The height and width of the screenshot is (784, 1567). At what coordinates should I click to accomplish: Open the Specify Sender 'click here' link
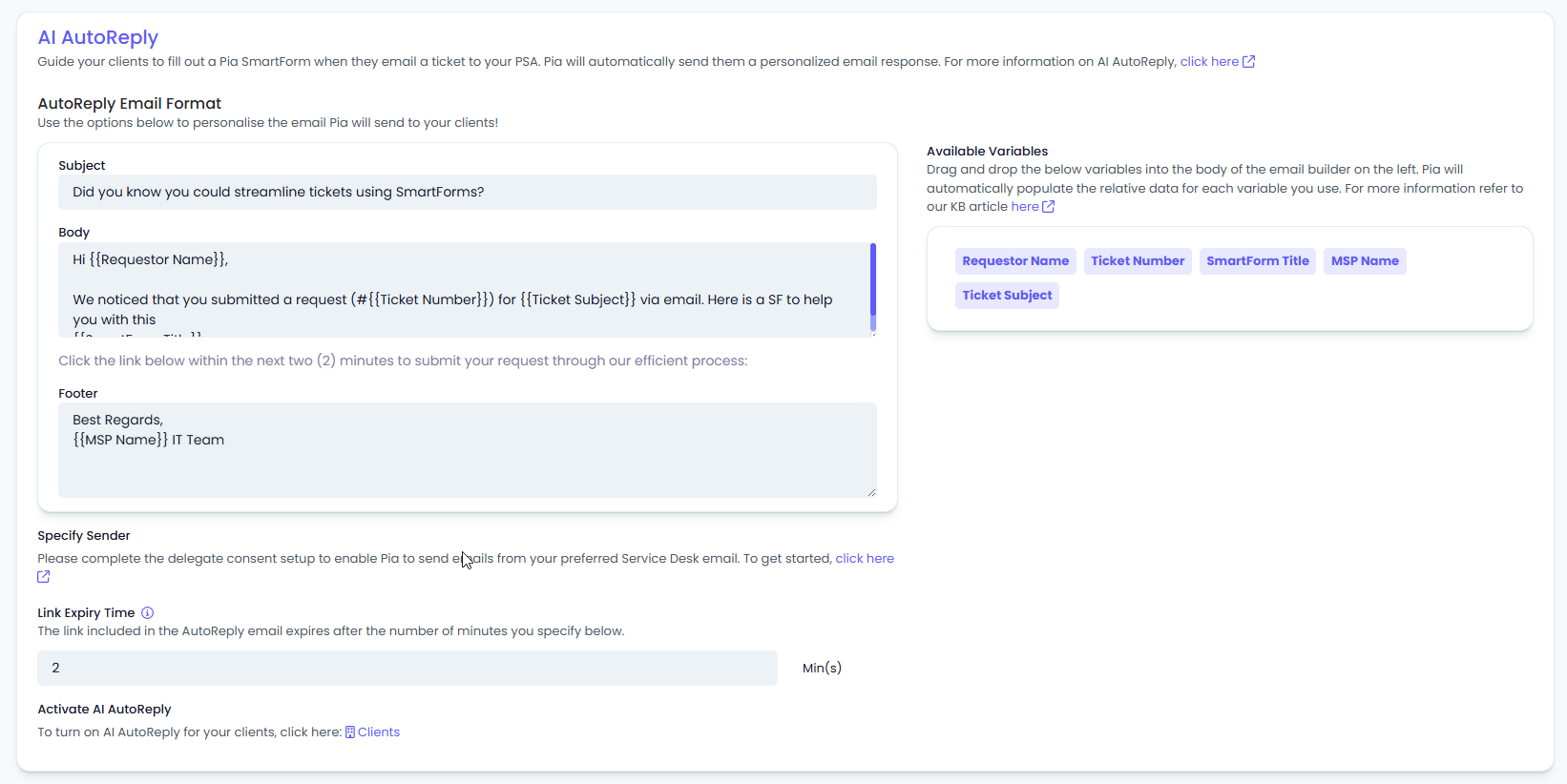pyautogui.click(x=865, y=558)
